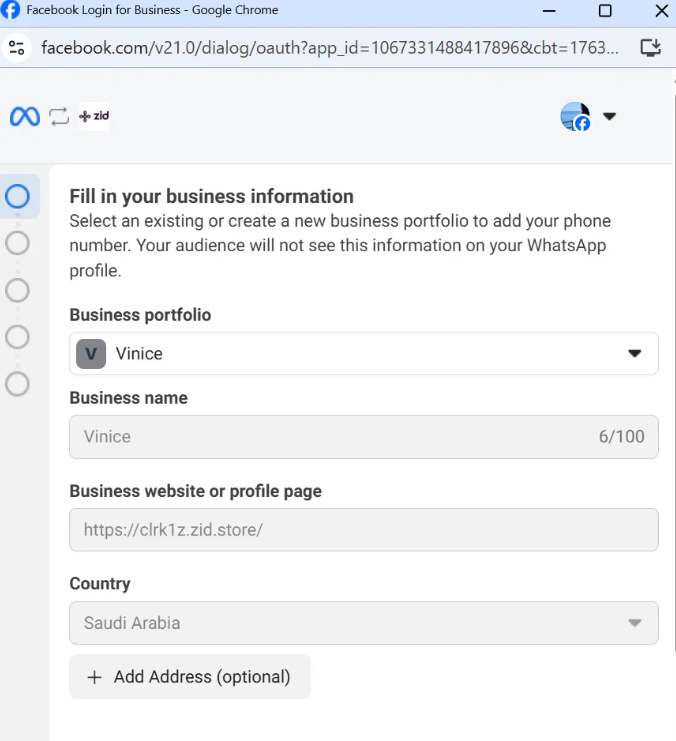Open the account switcher dropdown arrow
The width and height of the screenshot is (676, 741).
tap(609, 116)
